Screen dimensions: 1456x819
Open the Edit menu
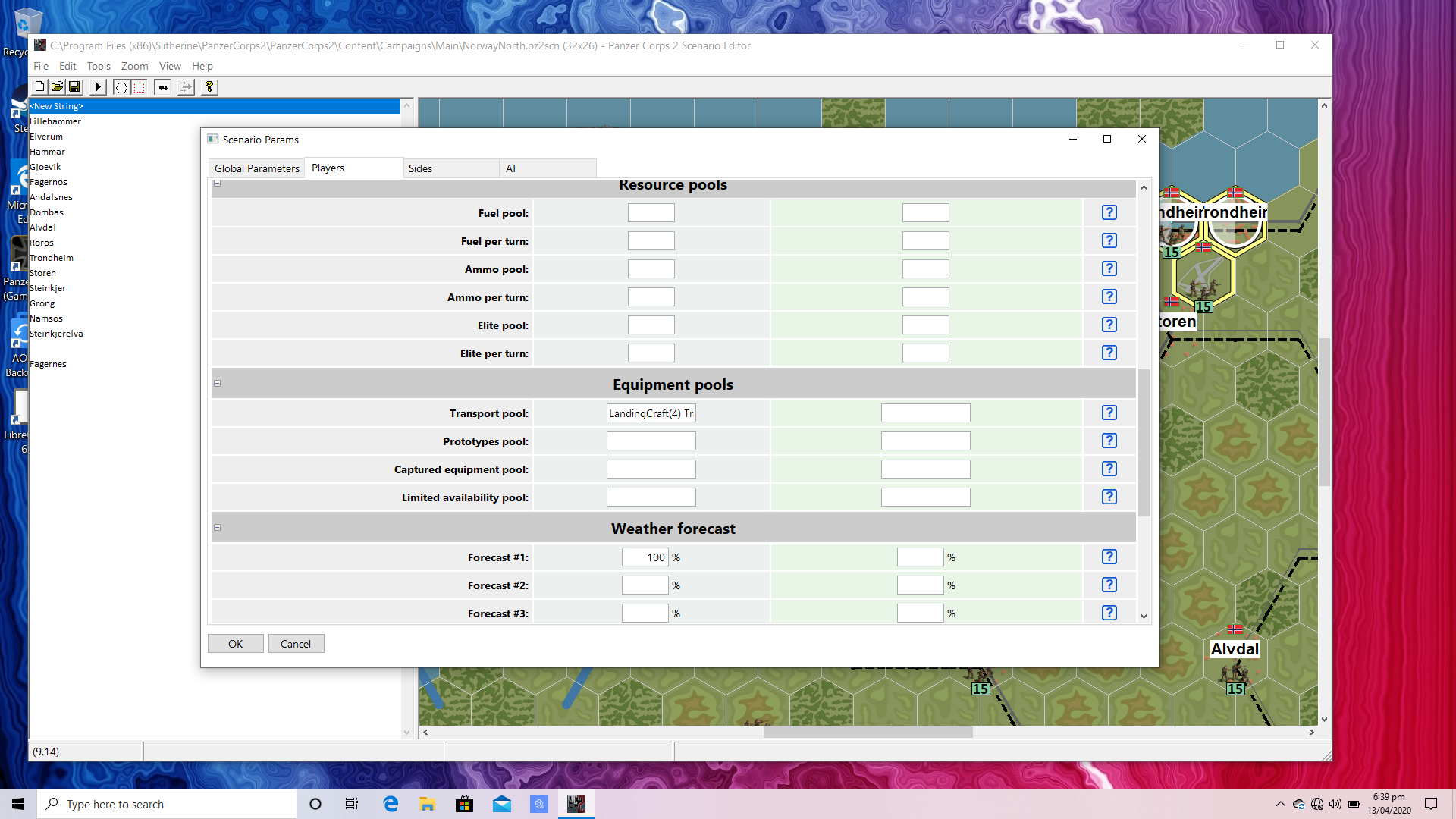point(67,67)
